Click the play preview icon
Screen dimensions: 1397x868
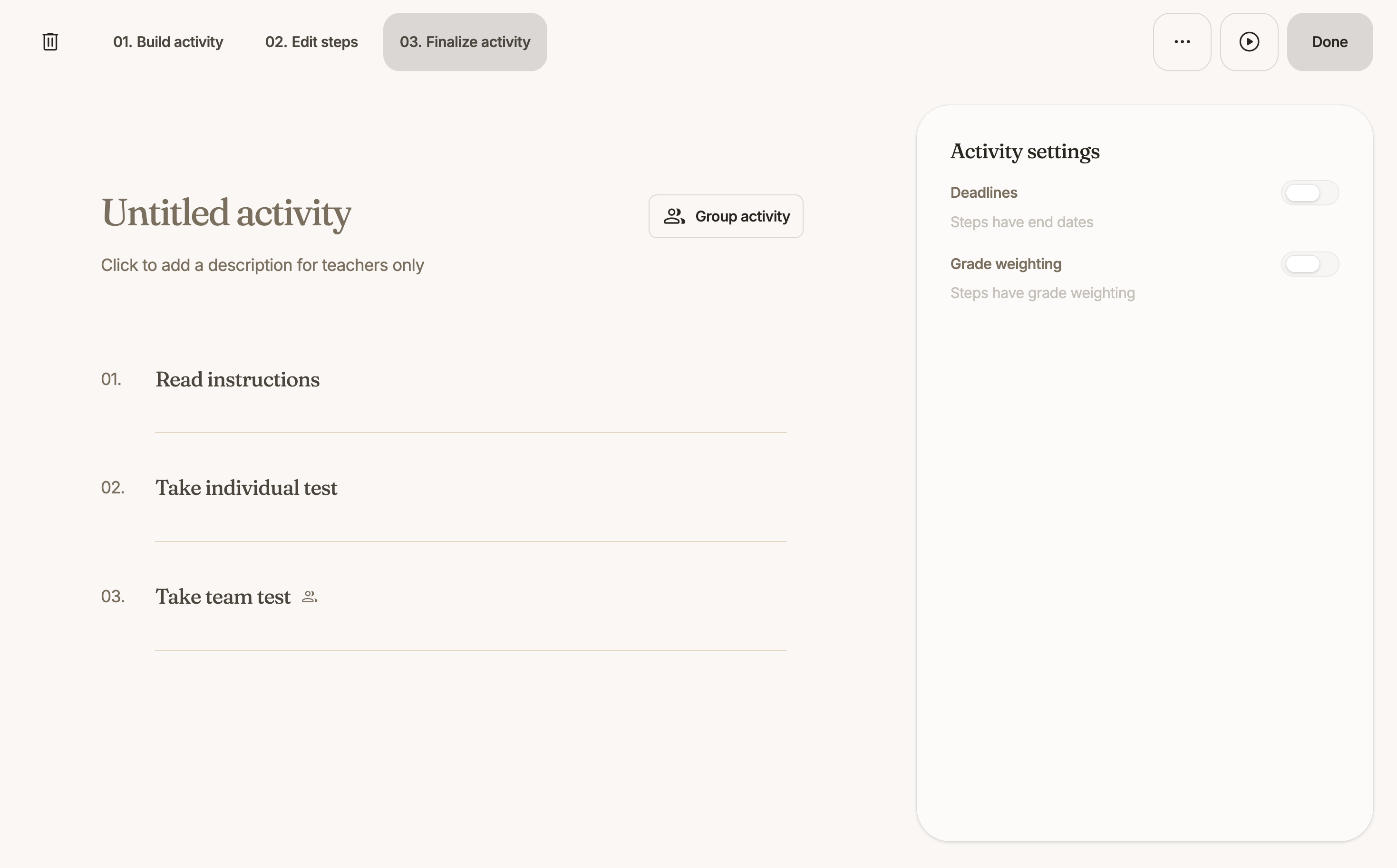coord(1249,42)
